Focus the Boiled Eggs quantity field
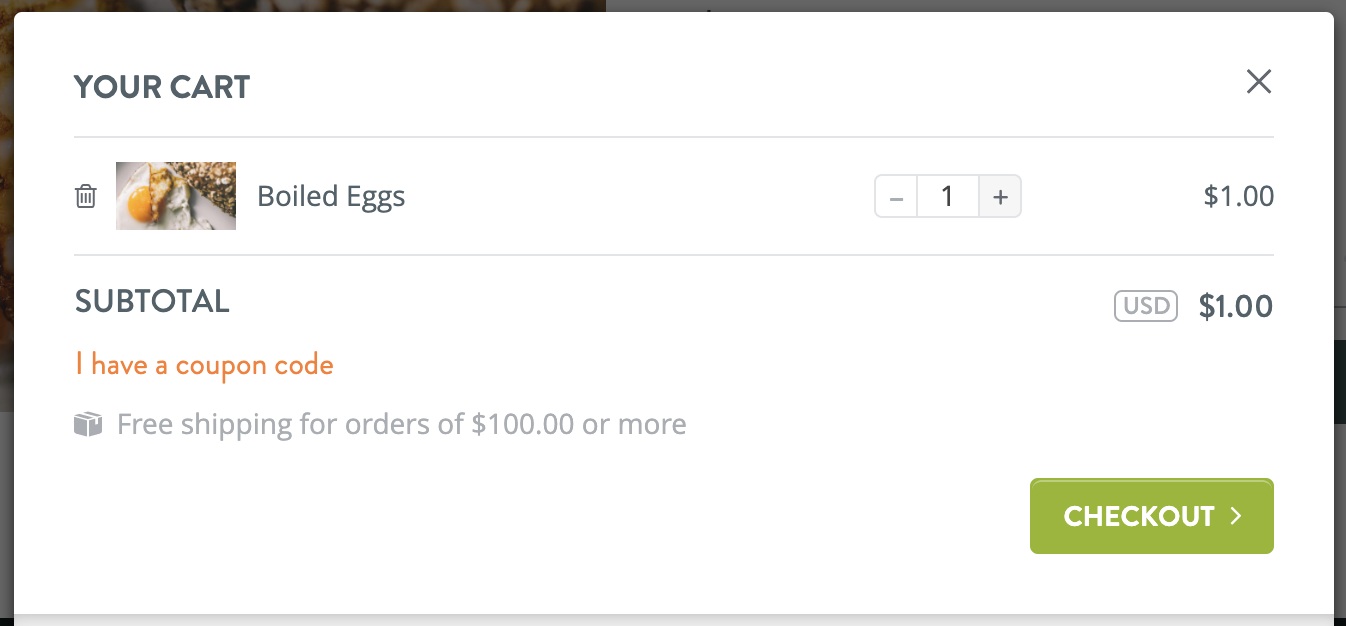 pos(948,196)
